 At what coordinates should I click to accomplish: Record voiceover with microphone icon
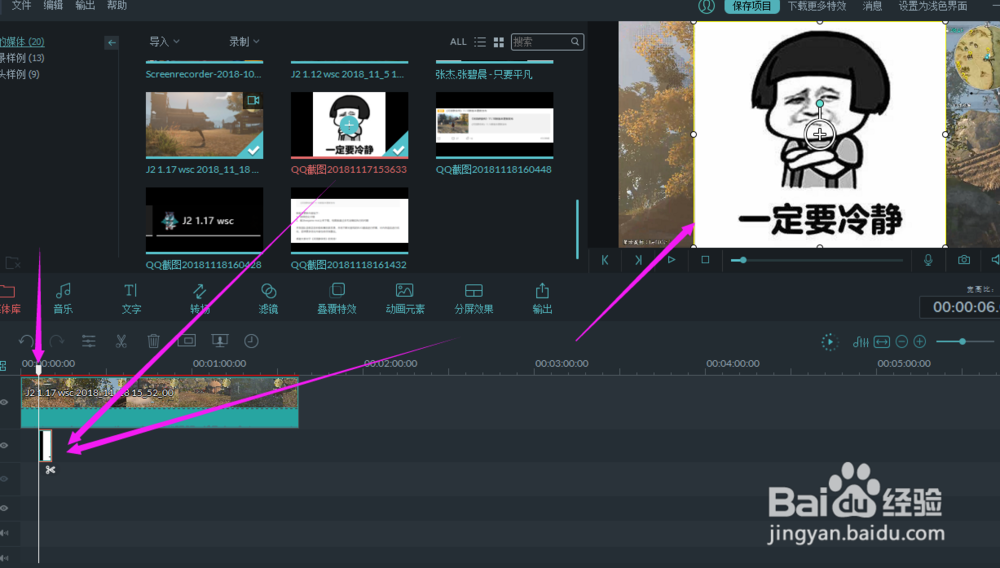tap(928, 260)
